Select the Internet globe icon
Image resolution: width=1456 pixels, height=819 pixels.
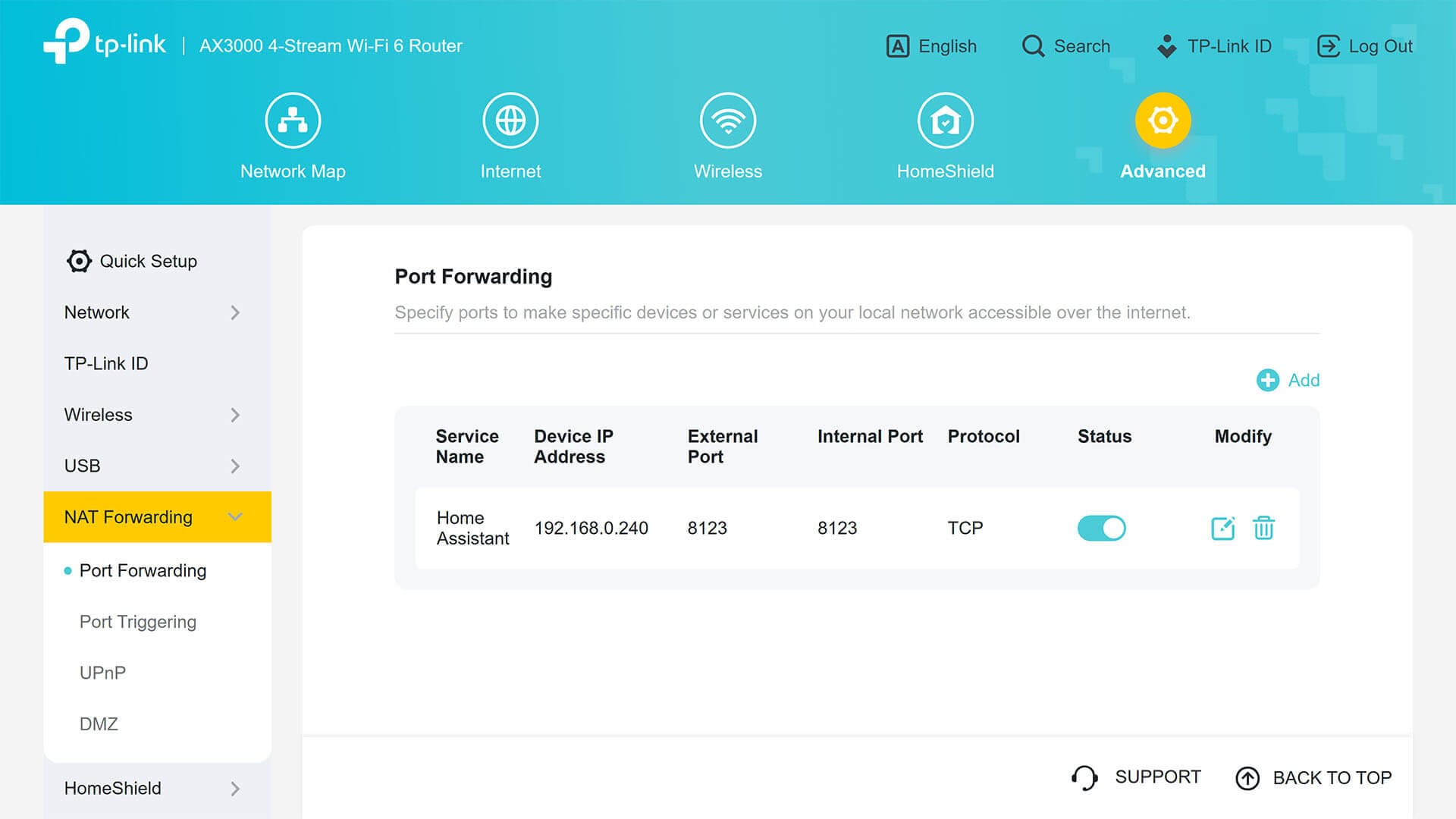point(510,120)
